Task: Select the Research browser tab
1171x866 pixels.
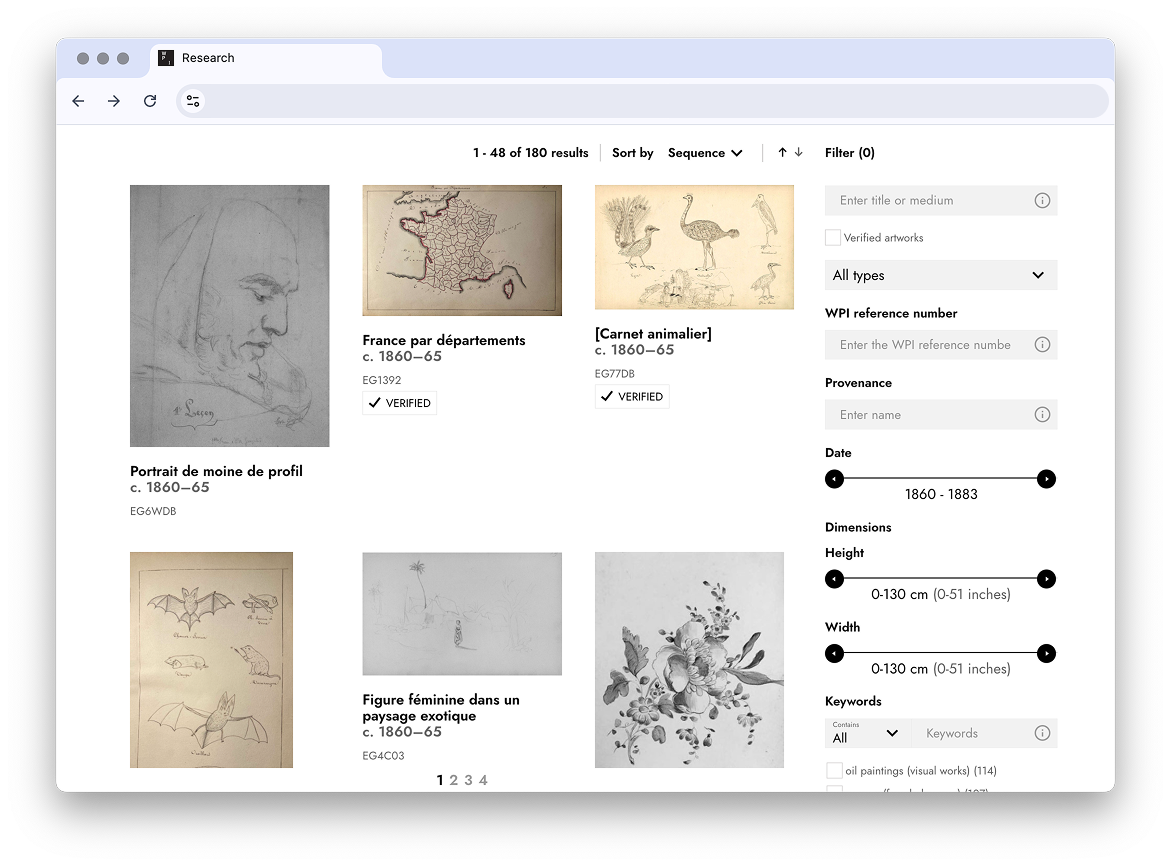Action: click(207, 58)
